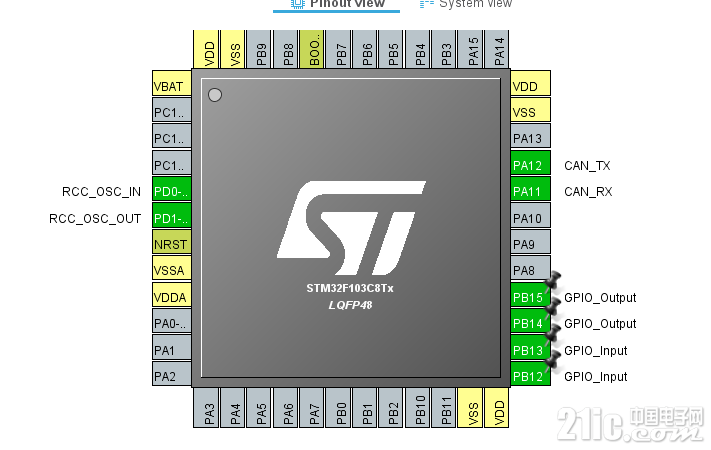
Task: Click the RCC_OSC_OUT signal label
Action: click(x=95, y=219)
